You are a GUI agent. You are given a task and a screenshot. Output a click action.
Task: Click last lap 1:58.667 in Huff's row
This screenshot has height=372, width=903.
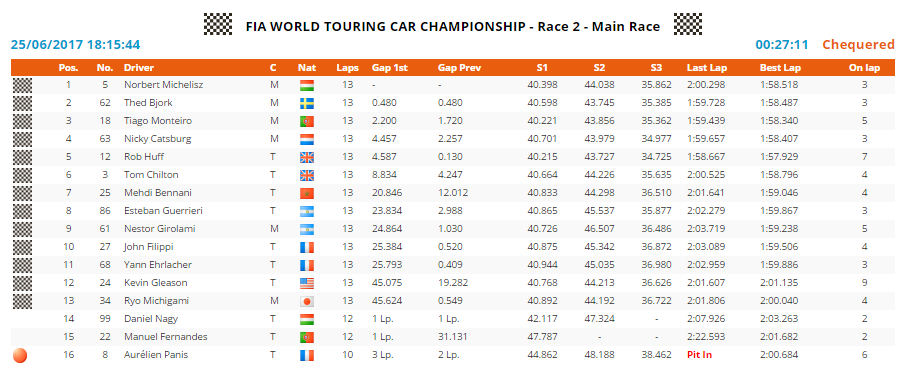(x=706, y=157)
